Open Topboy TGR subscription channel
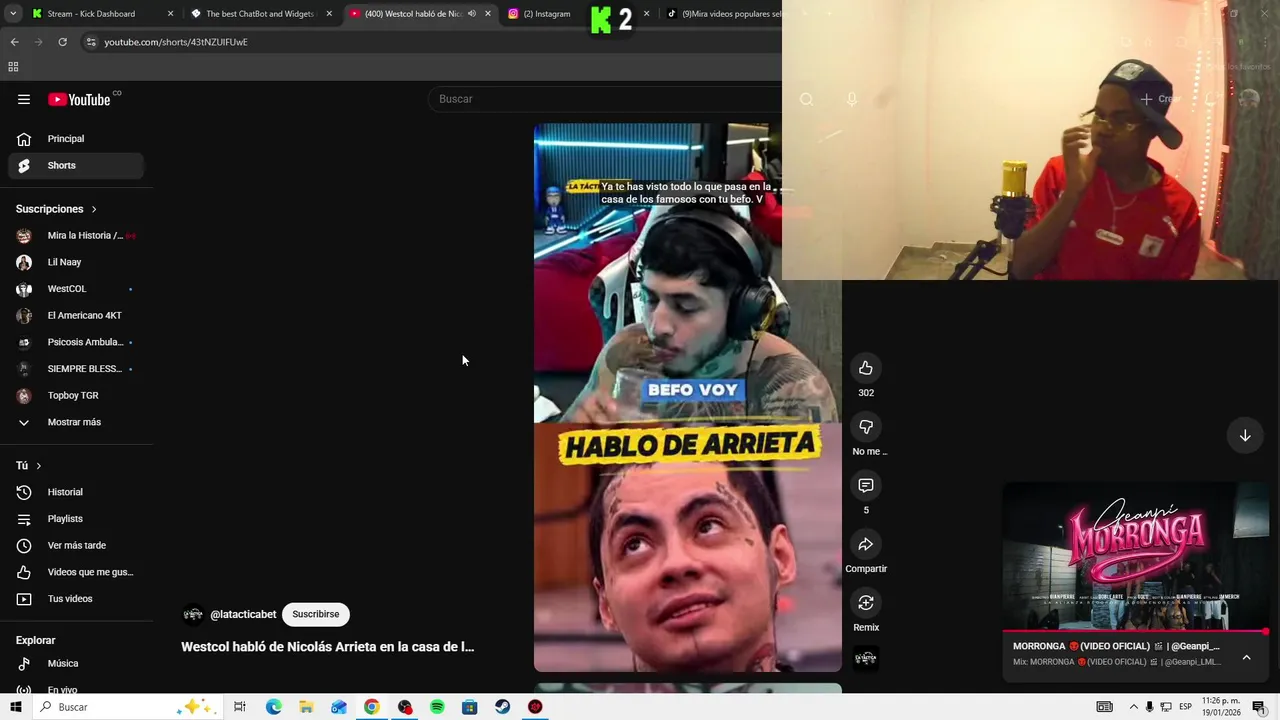The width and height of the screenshot is (1280, 720). pos(76,395)
